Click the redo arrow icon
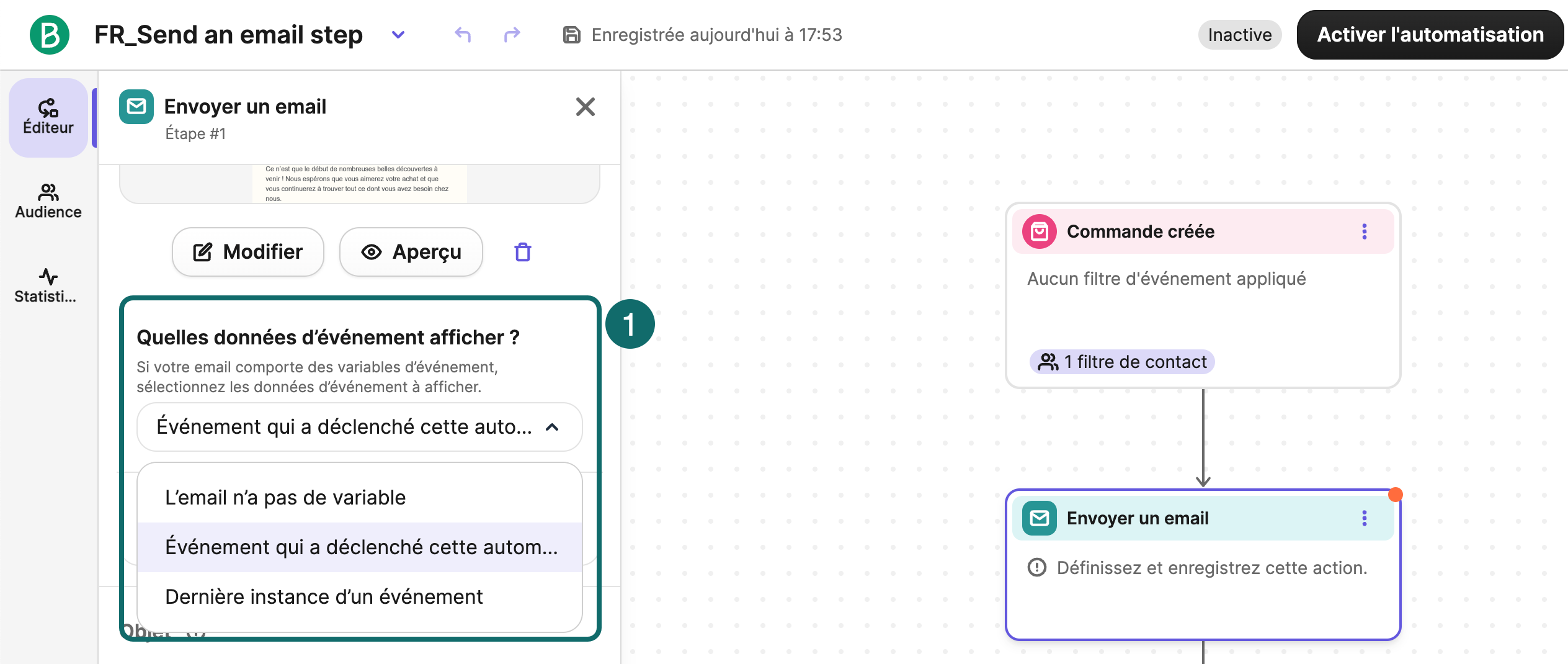The image size is (1568, 664). click(x=512, y=35)
